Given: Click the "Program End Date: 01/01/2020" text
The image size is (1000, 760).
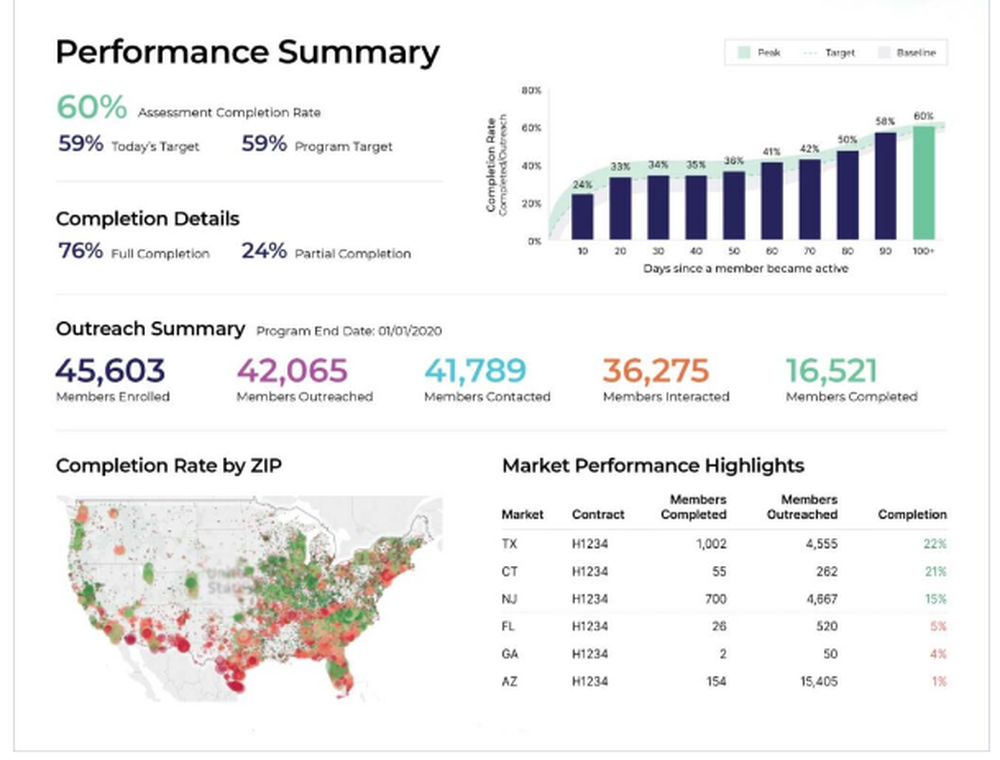Looking at the screenshot, I should 349,331.
